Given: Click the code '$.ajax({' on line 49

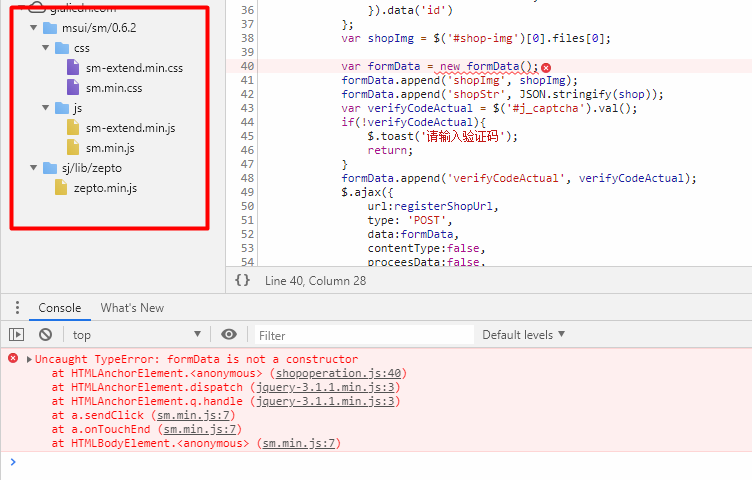Looking at the screenshot, I should pos(367,192).
